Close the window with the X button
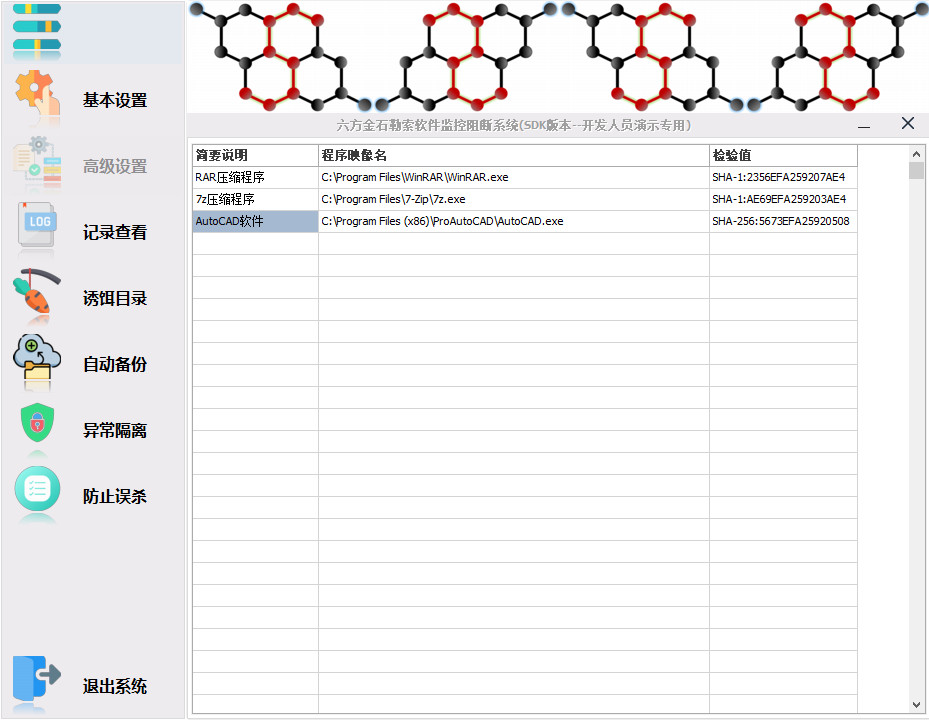 pos(908,123)
